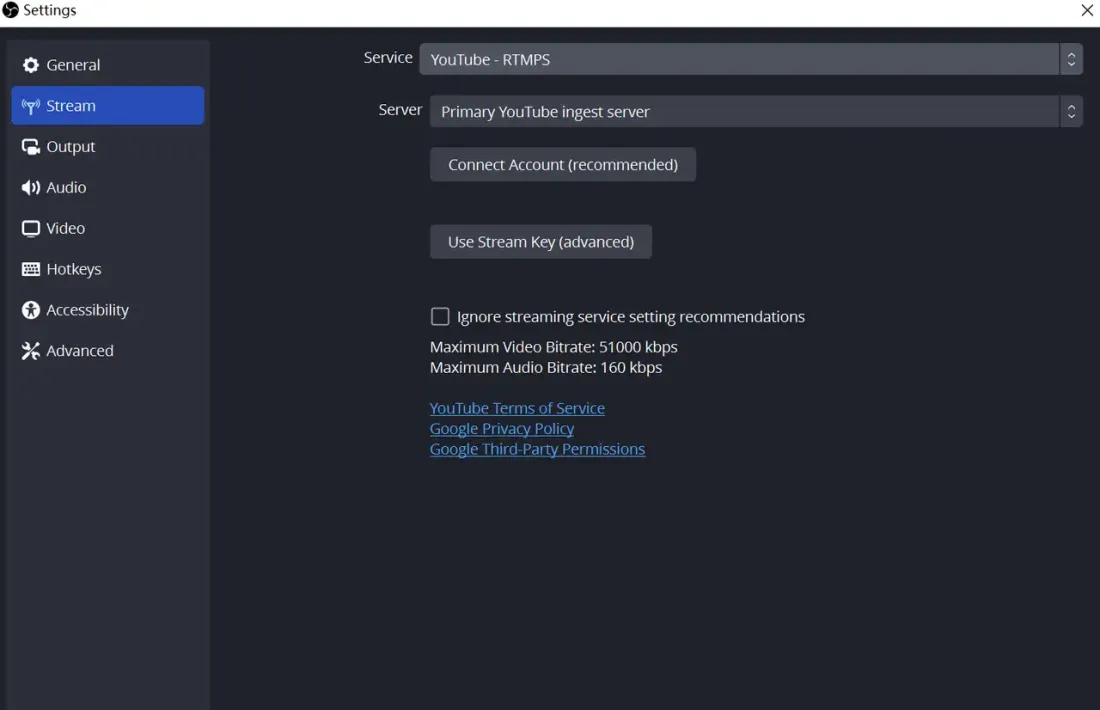Click the Hotkeys keyboard icon
Screen dimensions: 1100x710
point(30,269)
